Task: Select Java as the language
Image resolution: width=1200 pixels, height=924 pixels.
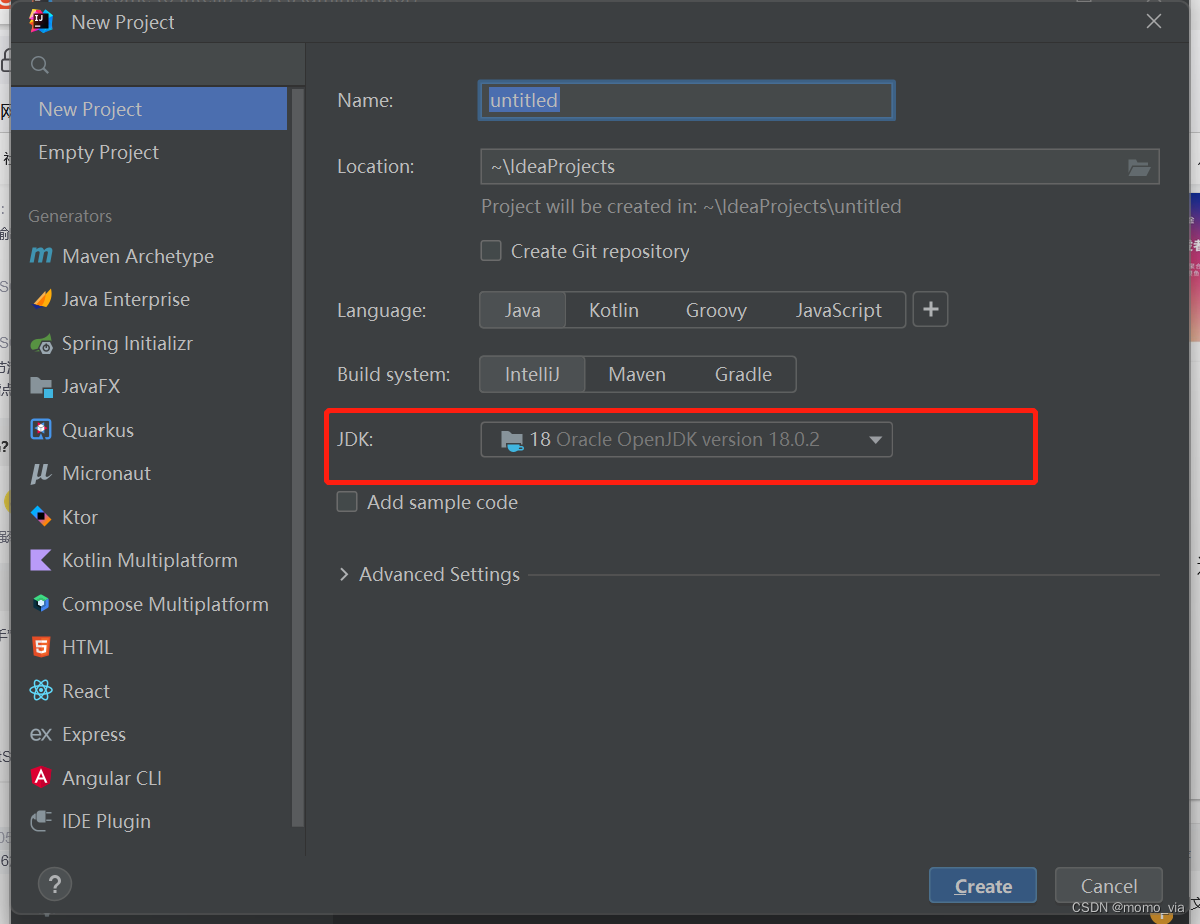Action: 523,310
